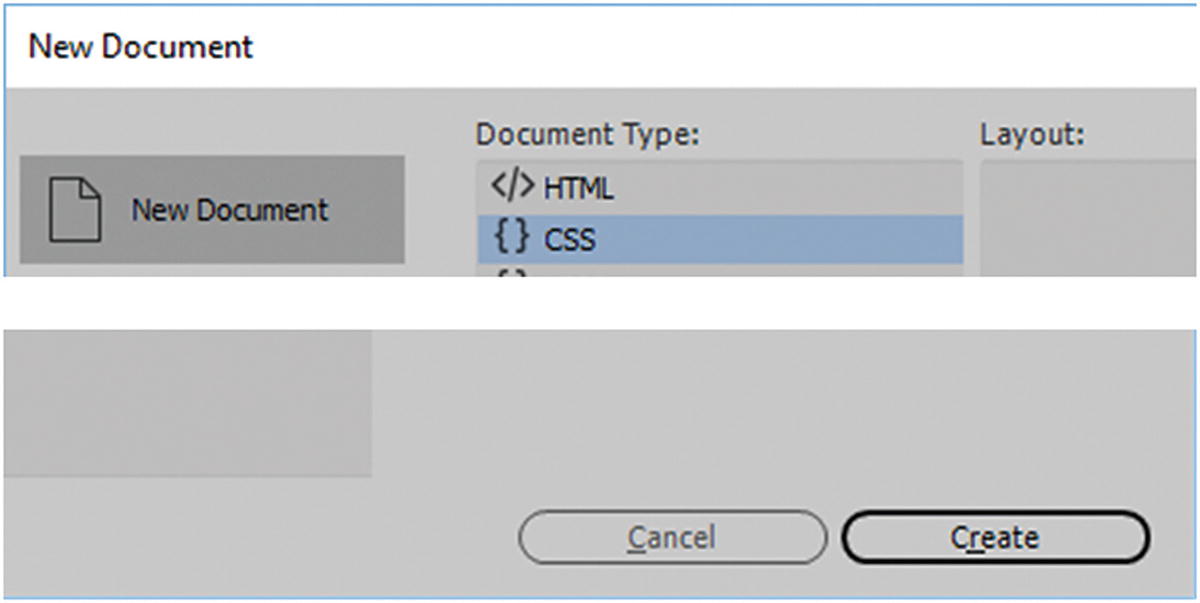Click the Layout heading
Viewport: 1200px width, 603px height.
[1032, 135]
